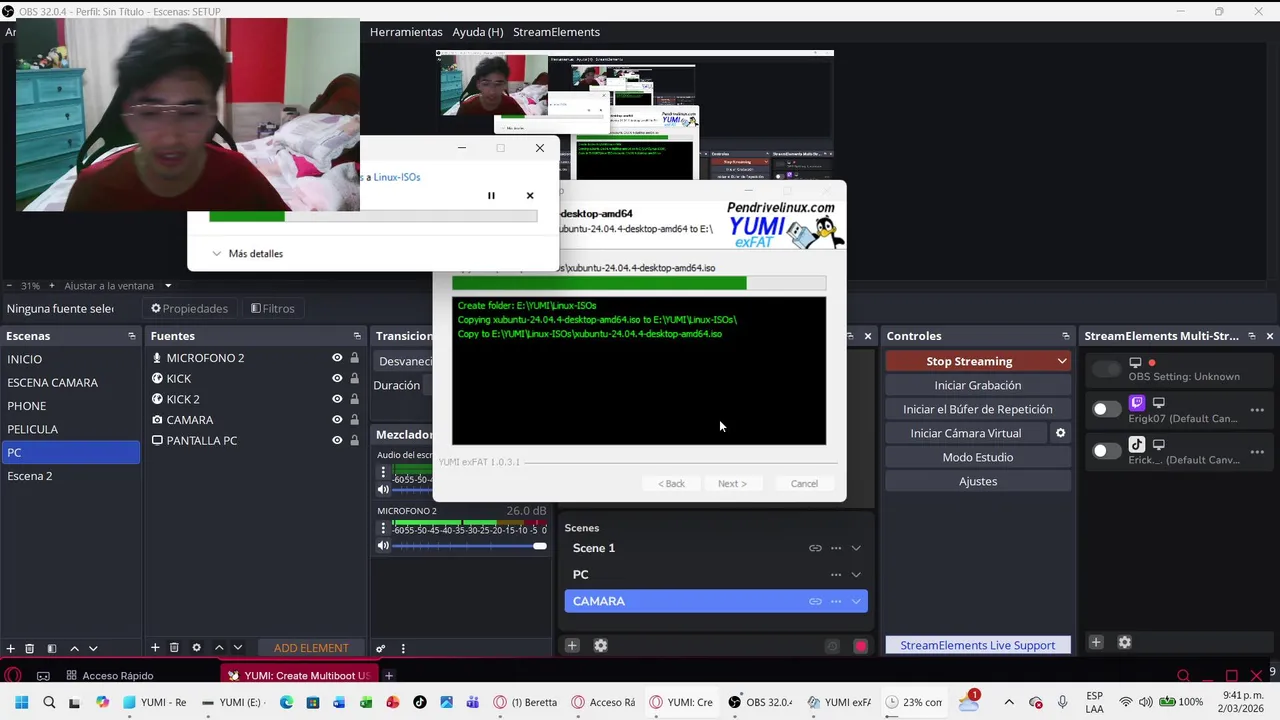The width and height of the screenshot is (1280, 720).
Task: Toggle visibility of KICK 2 source
Action: [337, 399]
